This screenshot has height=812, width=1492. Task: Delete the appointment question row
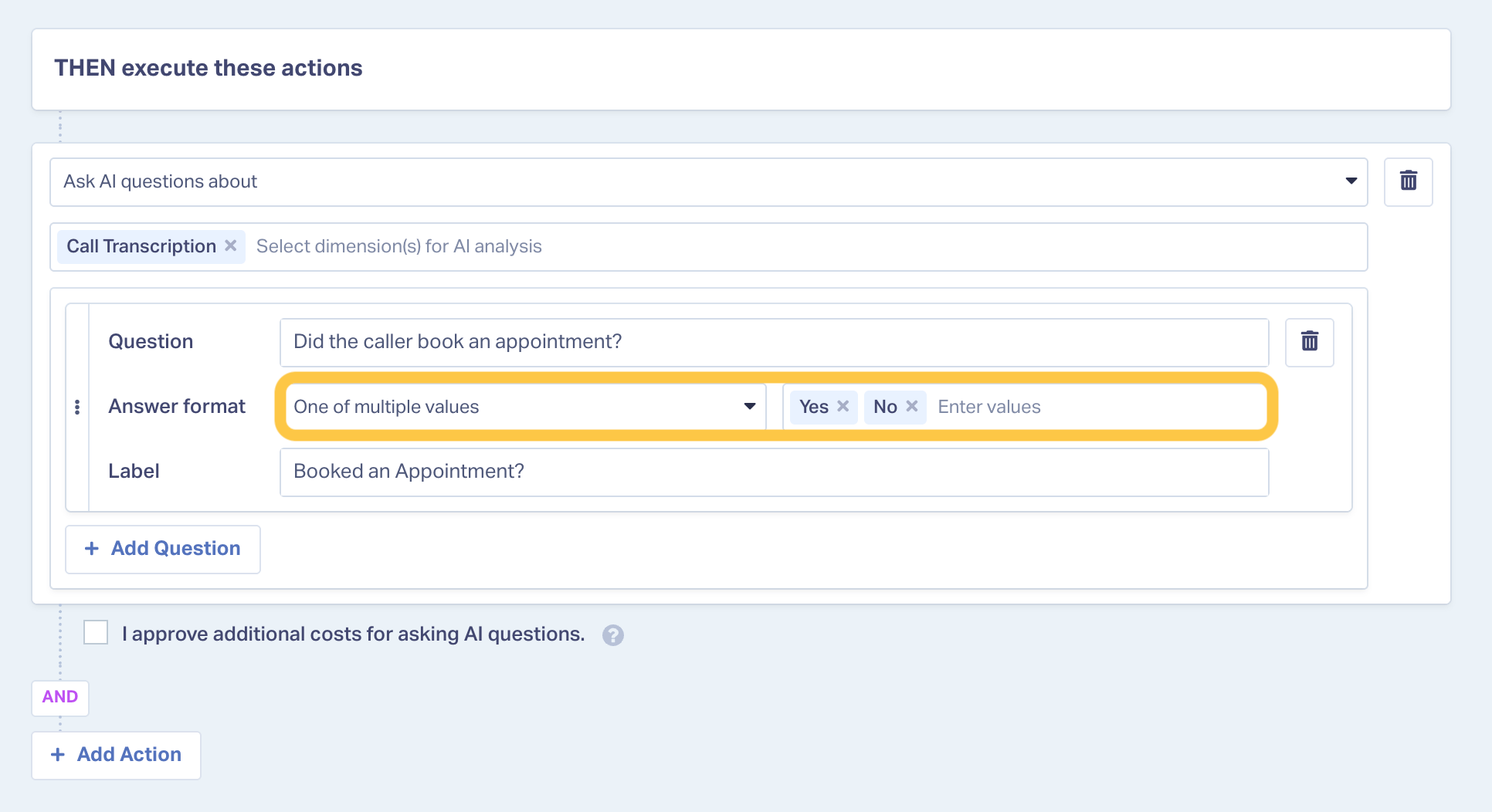1309,341
